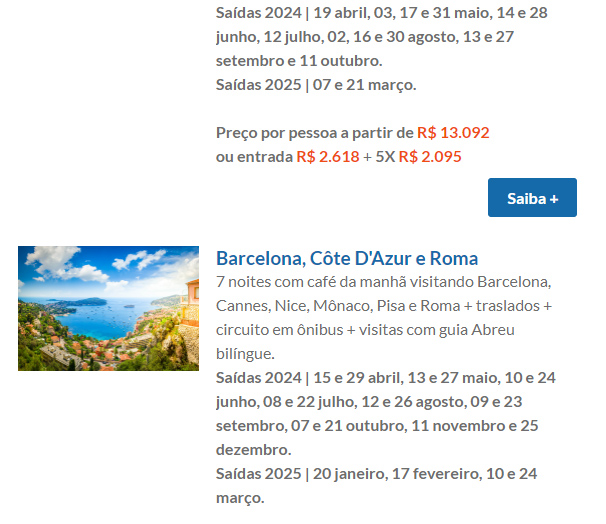Viewport: 606px width, 524px height.
Task: Click the circuito em ônibus text line
Action: (365, 330)
